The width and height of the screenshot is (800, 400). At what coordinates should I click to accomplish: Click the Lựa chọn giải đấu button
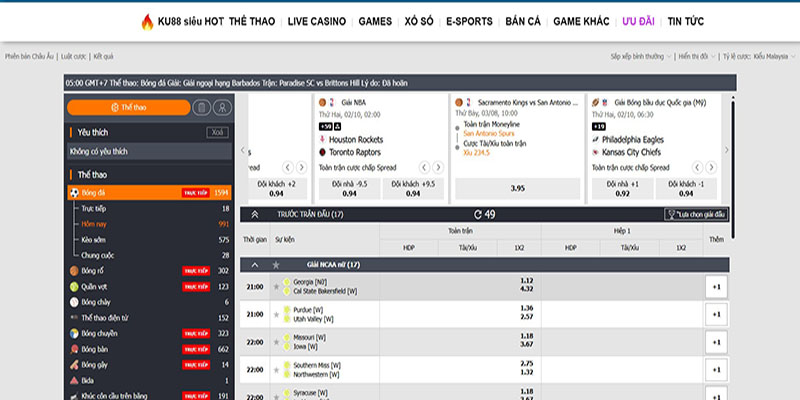(x=696, y=214)
